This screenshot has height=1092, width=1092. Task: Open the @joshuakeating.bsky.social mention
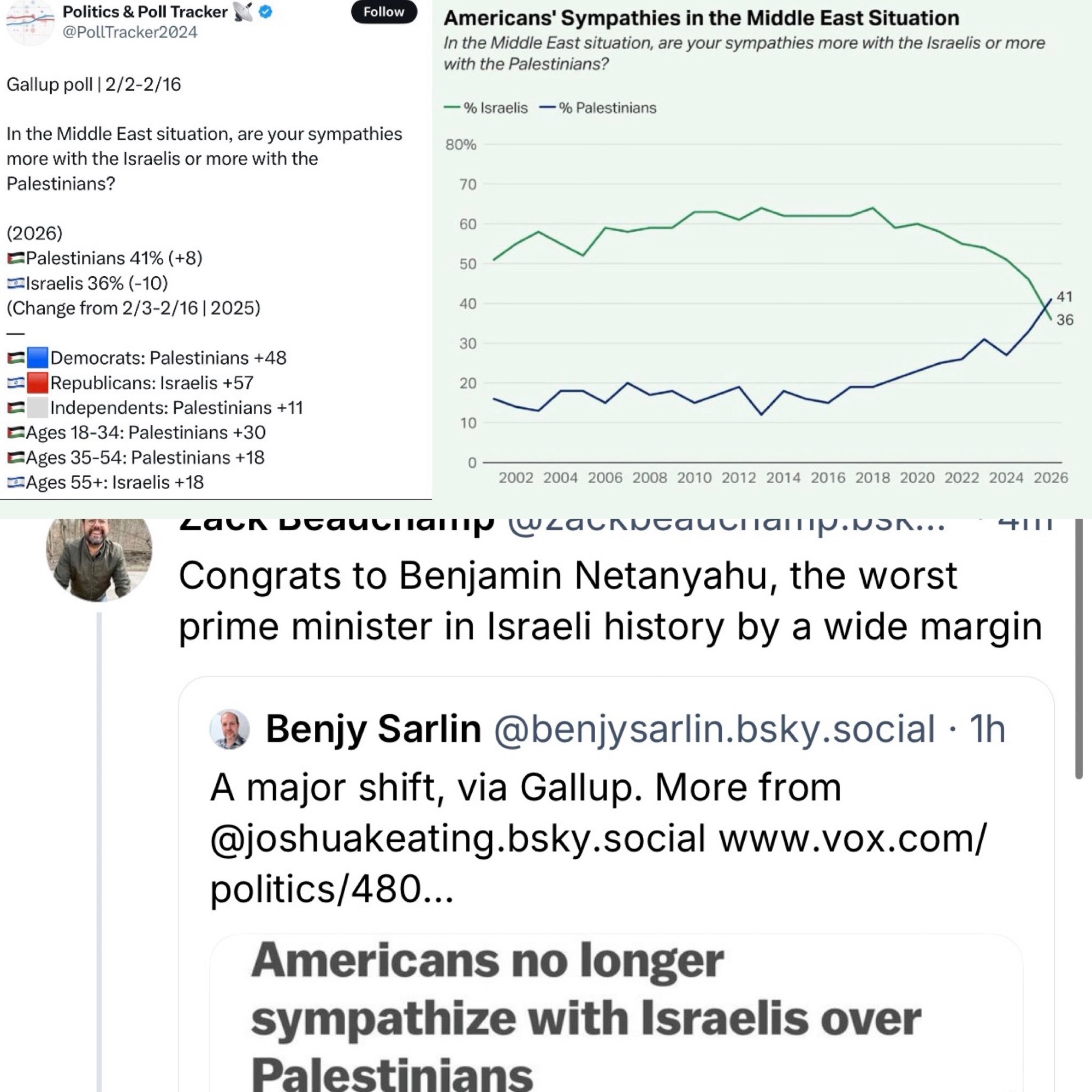(457, 838)
